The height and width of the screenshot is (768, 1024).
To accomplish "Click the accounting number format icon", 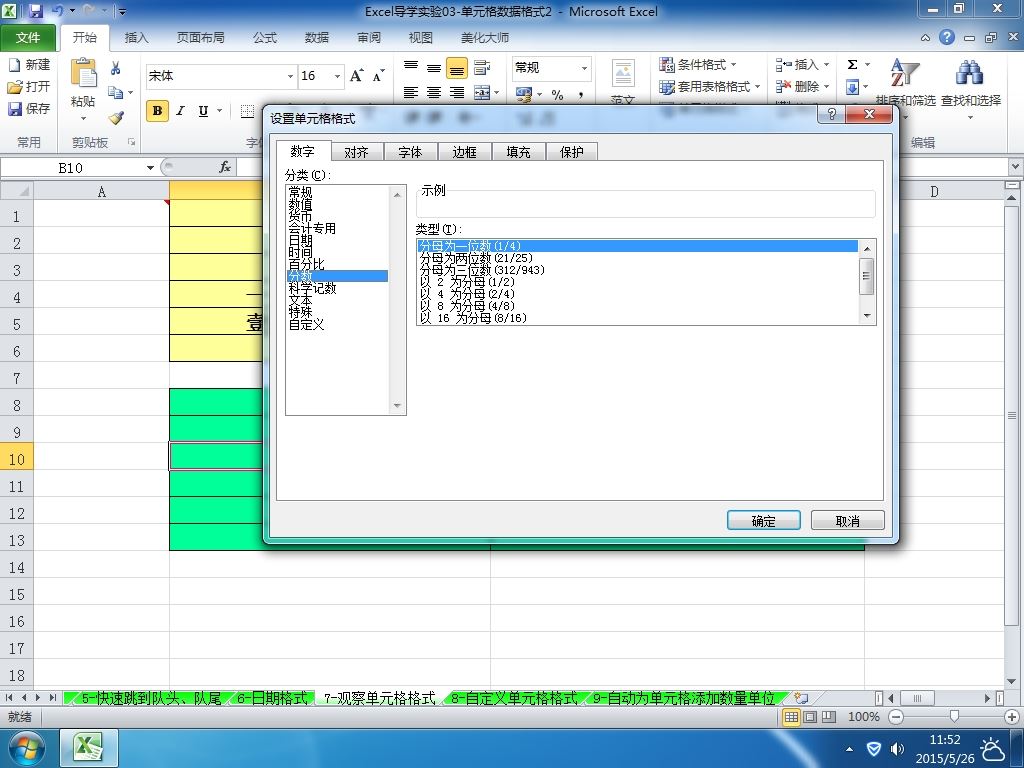I will (x=524, y=95).
